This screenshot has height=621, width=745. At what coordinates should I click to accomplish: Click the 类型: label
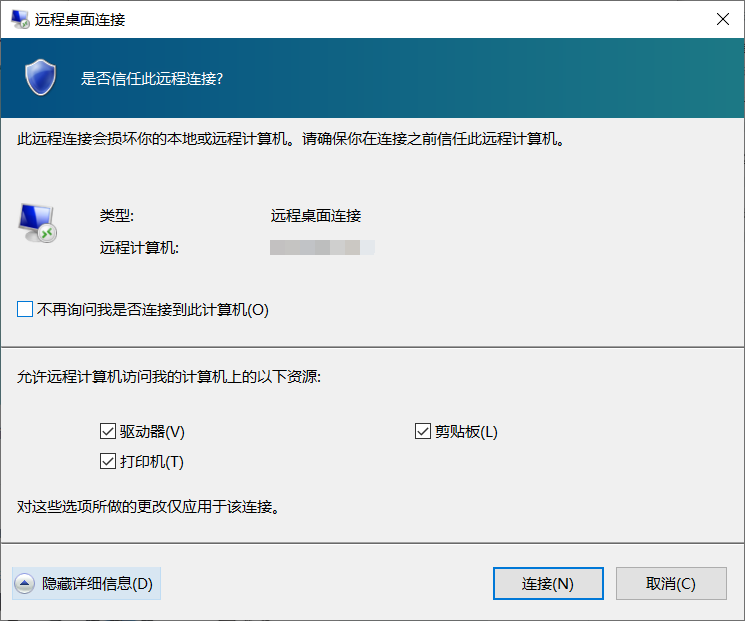[x=117, y=216]
